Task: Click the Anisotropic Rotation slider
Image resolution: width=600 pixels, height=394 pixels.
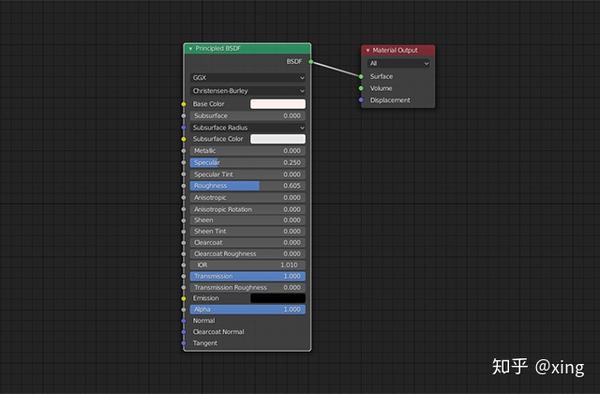Action: [x=248, y=209]
